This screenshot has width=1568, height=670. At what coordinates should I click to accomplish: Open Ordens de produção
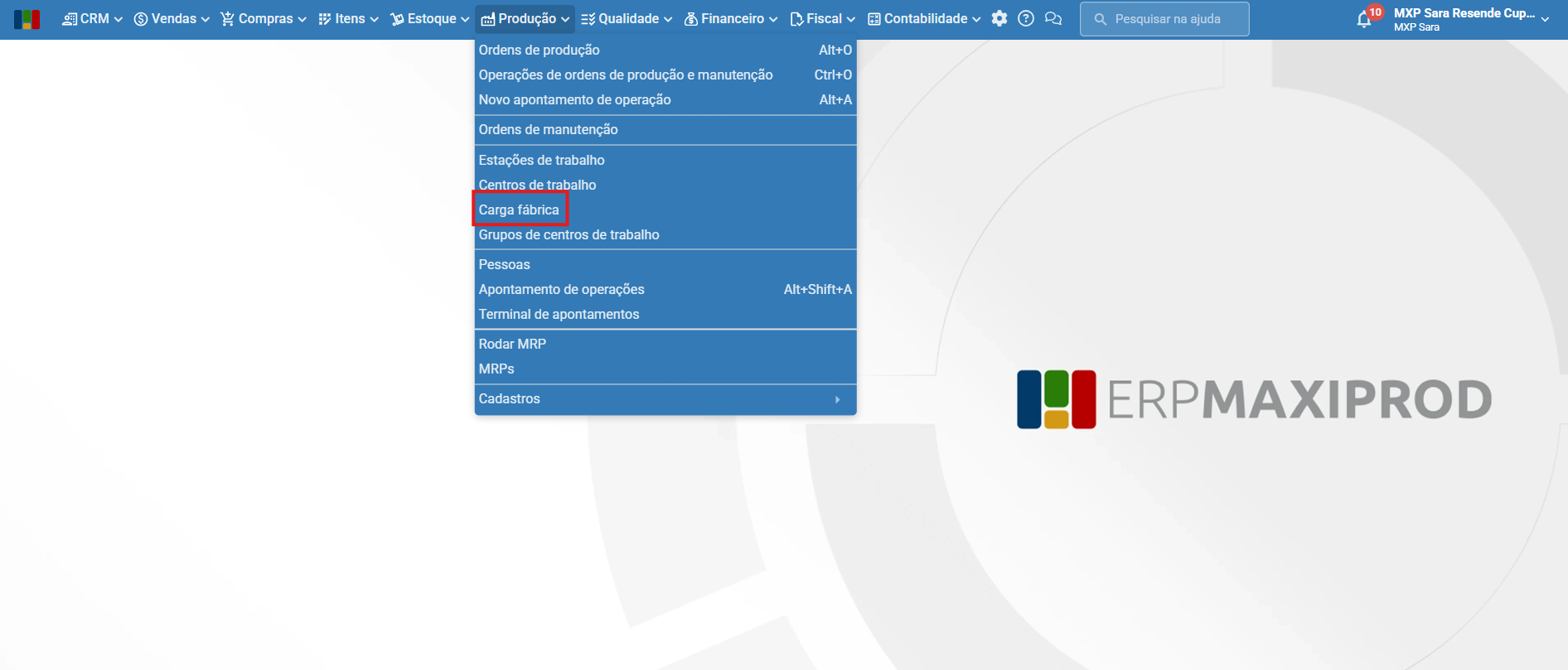665,50
